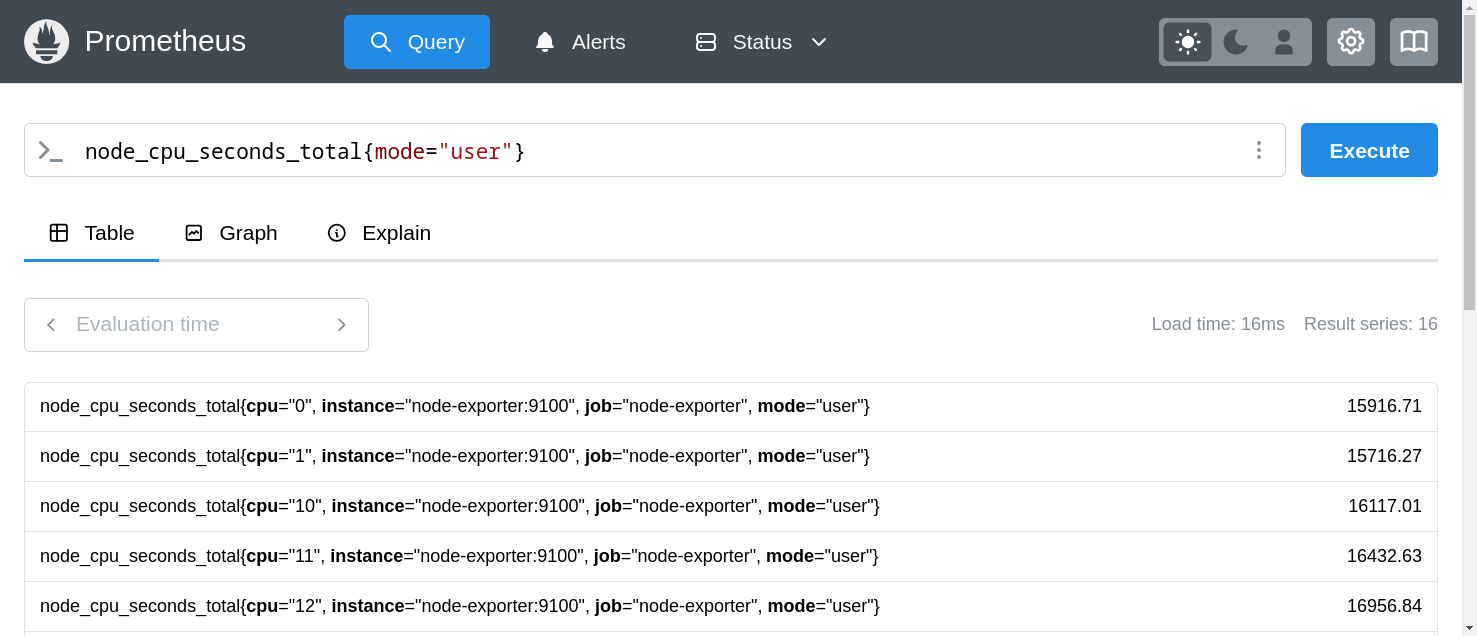Image resolution: width=1477 pixels, height=636 pixels.
Task: Switch to light theme sun icon
Action: click(x=1188, y=42)
